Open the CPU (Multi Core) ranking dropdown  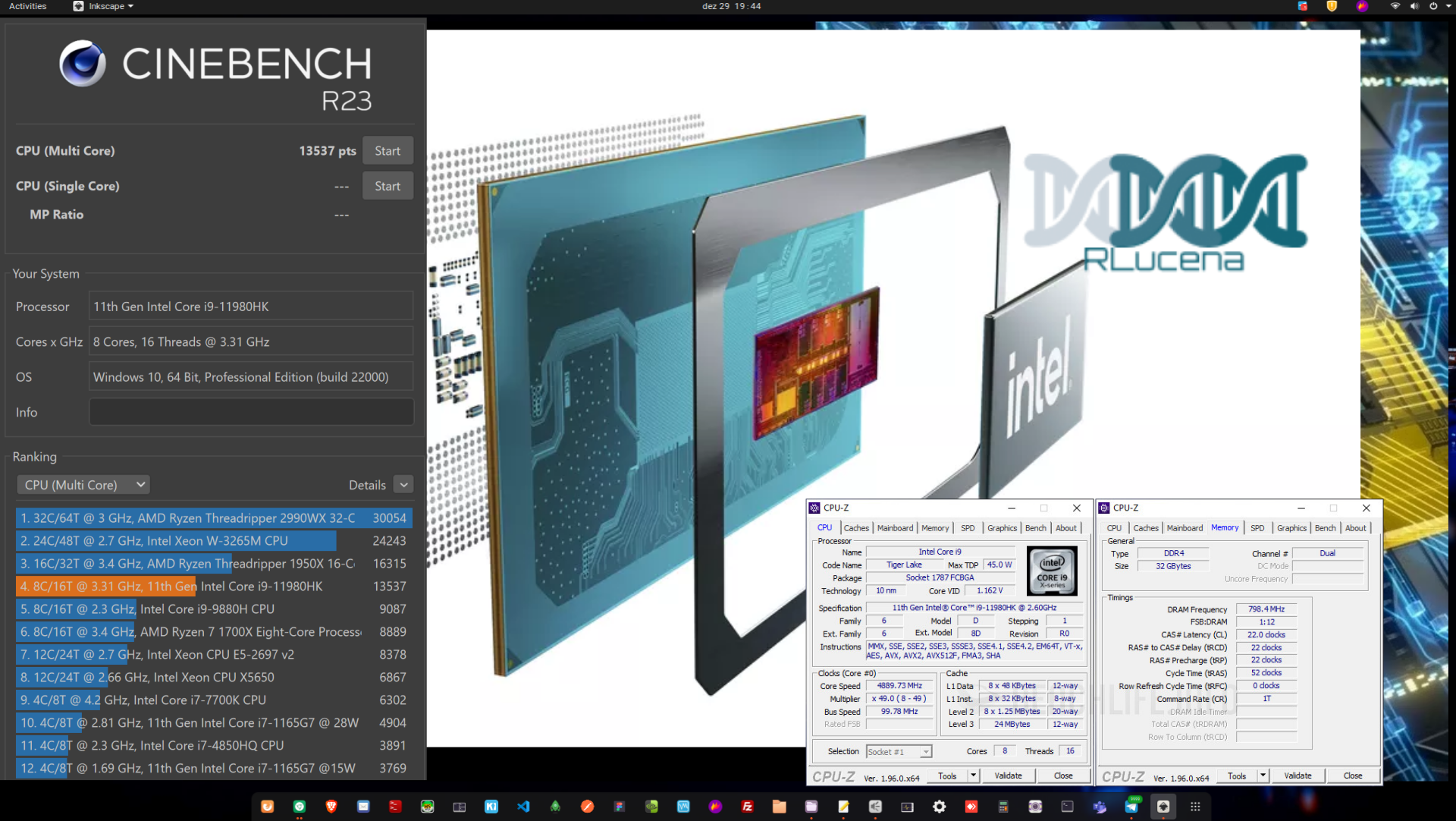coord(83,485)
